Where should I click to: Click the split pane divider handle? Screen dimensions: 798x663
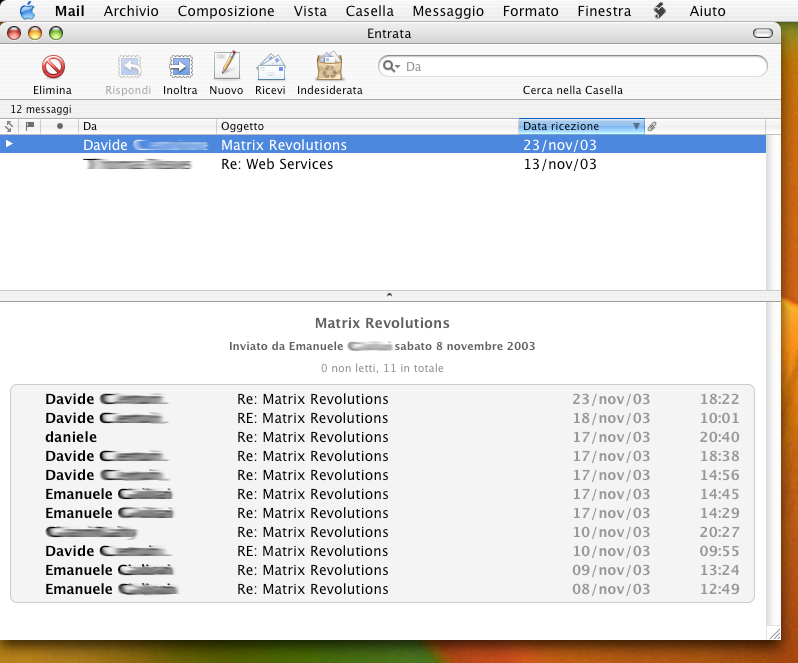pyautogui.click(x=389, y=295)
